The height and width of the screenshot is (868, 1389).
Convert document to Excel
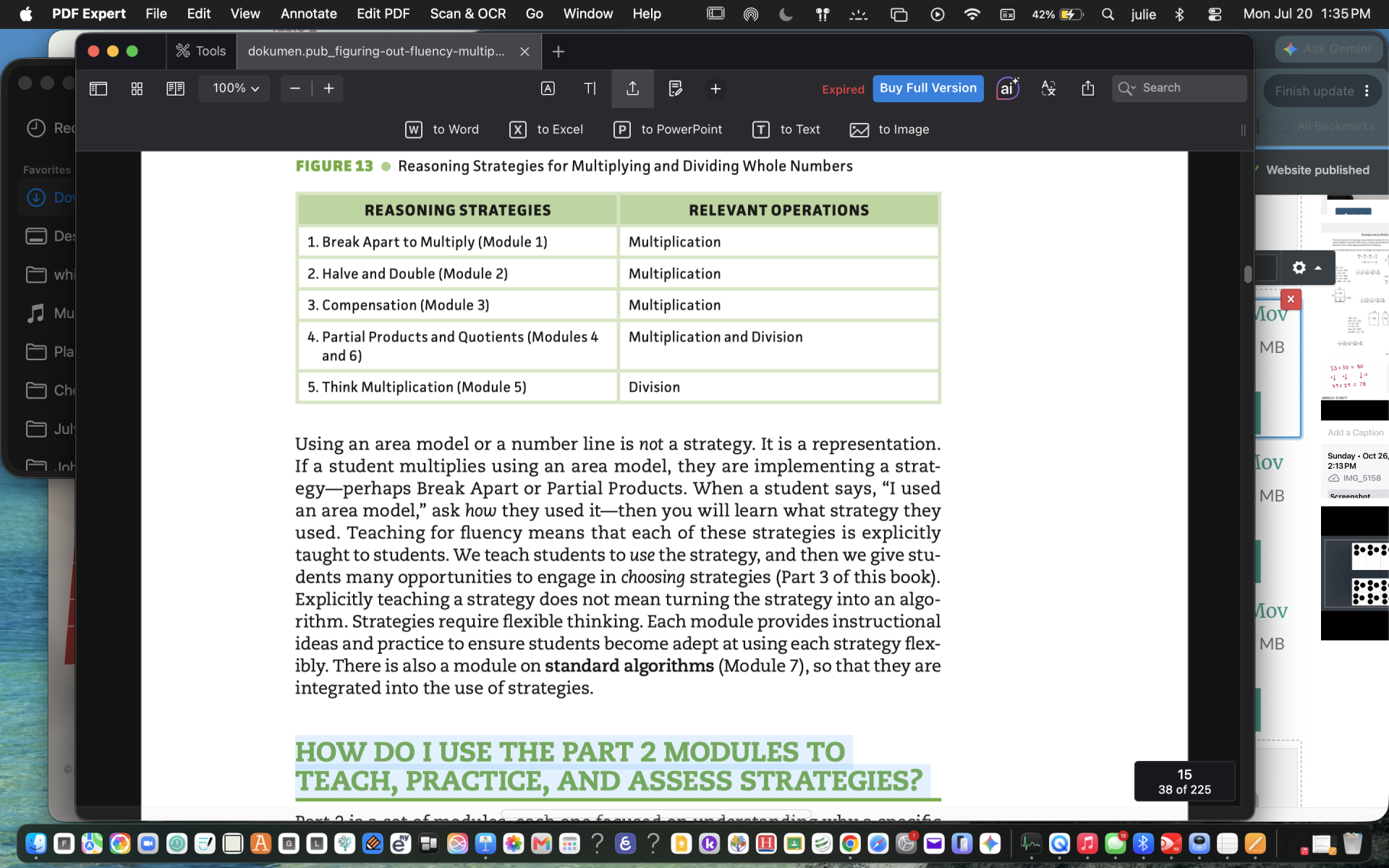(x=546, y=129)
